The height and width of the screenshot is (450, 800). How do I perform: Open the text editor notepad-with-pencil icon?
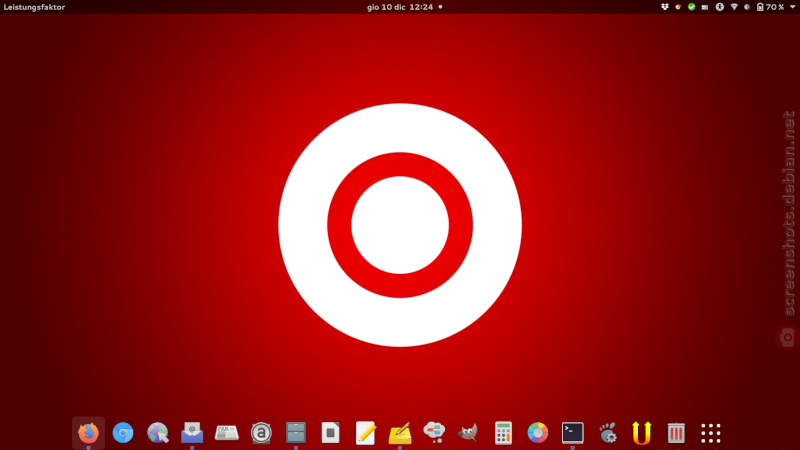(x=365, y=433)
